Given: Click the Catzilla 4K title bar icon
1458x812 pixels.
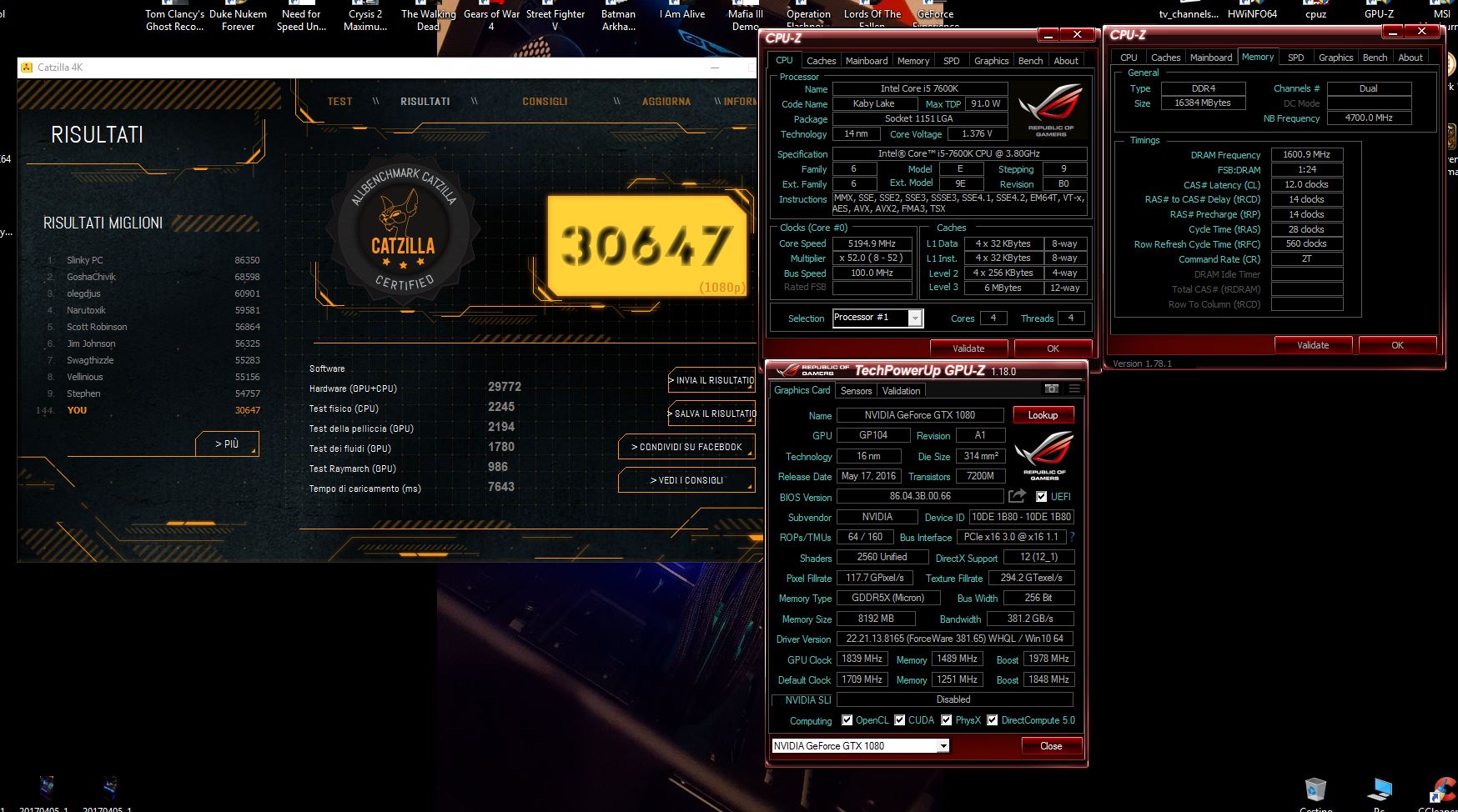Looking at the screenshot, I should coord(27,68).
